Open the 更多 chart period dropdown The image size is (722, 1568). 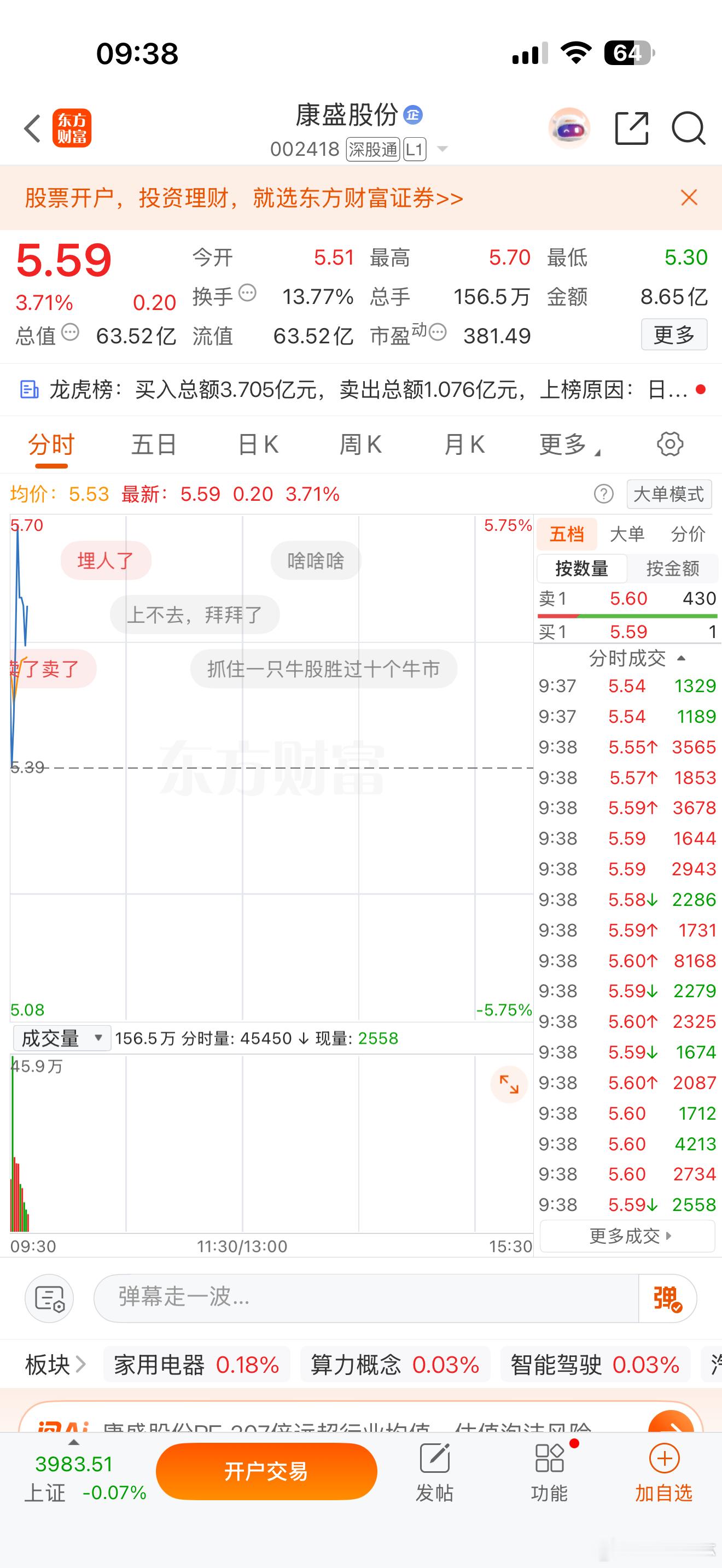570,444
